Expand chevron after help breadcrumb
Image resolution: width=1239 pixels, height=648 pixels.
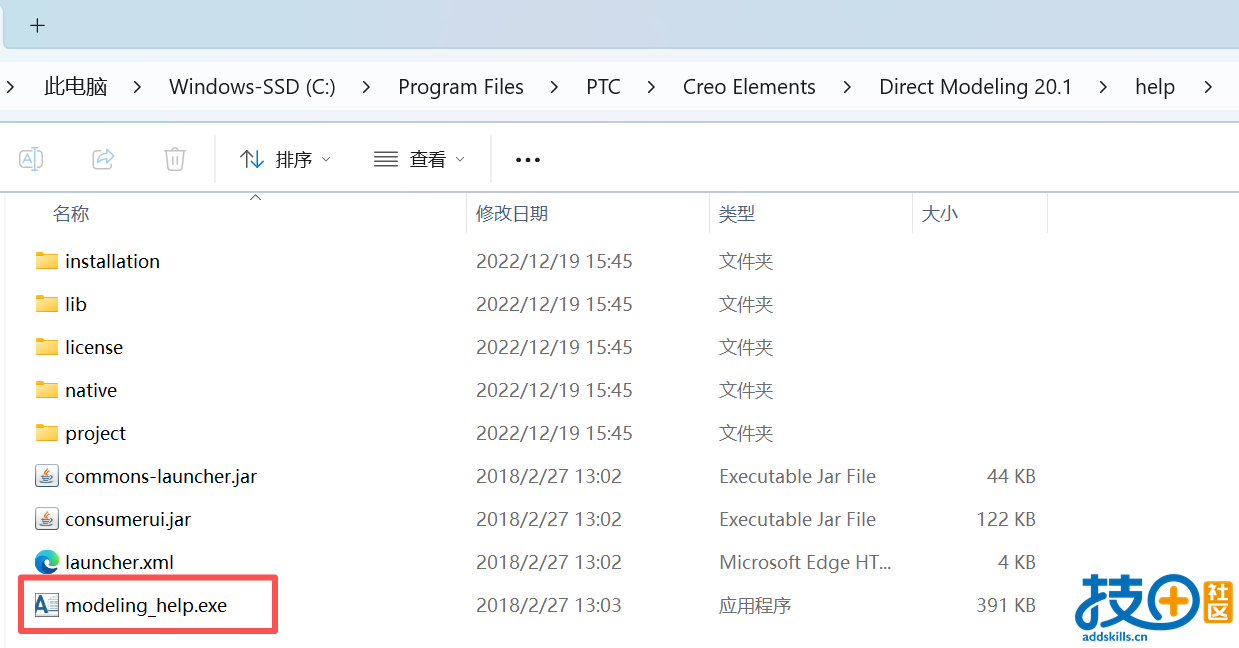click(1208, 87)
